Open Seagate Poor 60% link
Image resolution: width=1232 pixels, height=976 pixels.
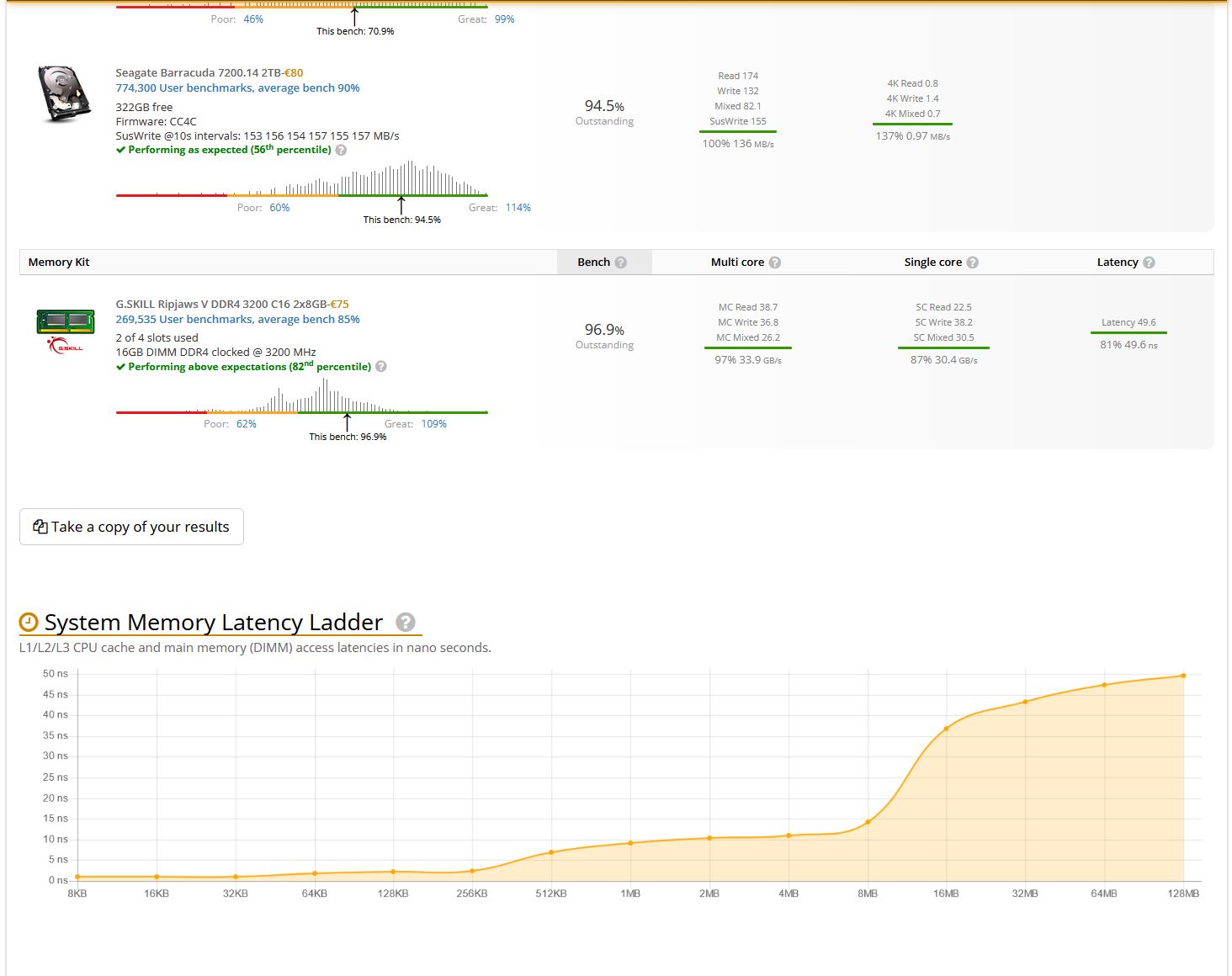click(x=279, y=207)
